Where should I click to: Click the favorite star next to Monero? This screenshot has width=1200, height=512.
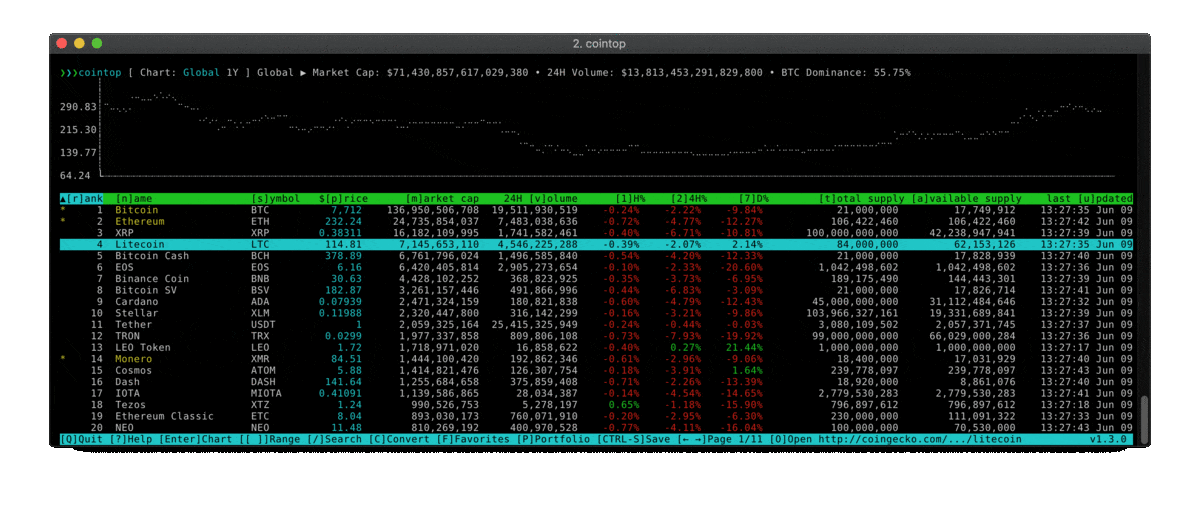(63, 359)
